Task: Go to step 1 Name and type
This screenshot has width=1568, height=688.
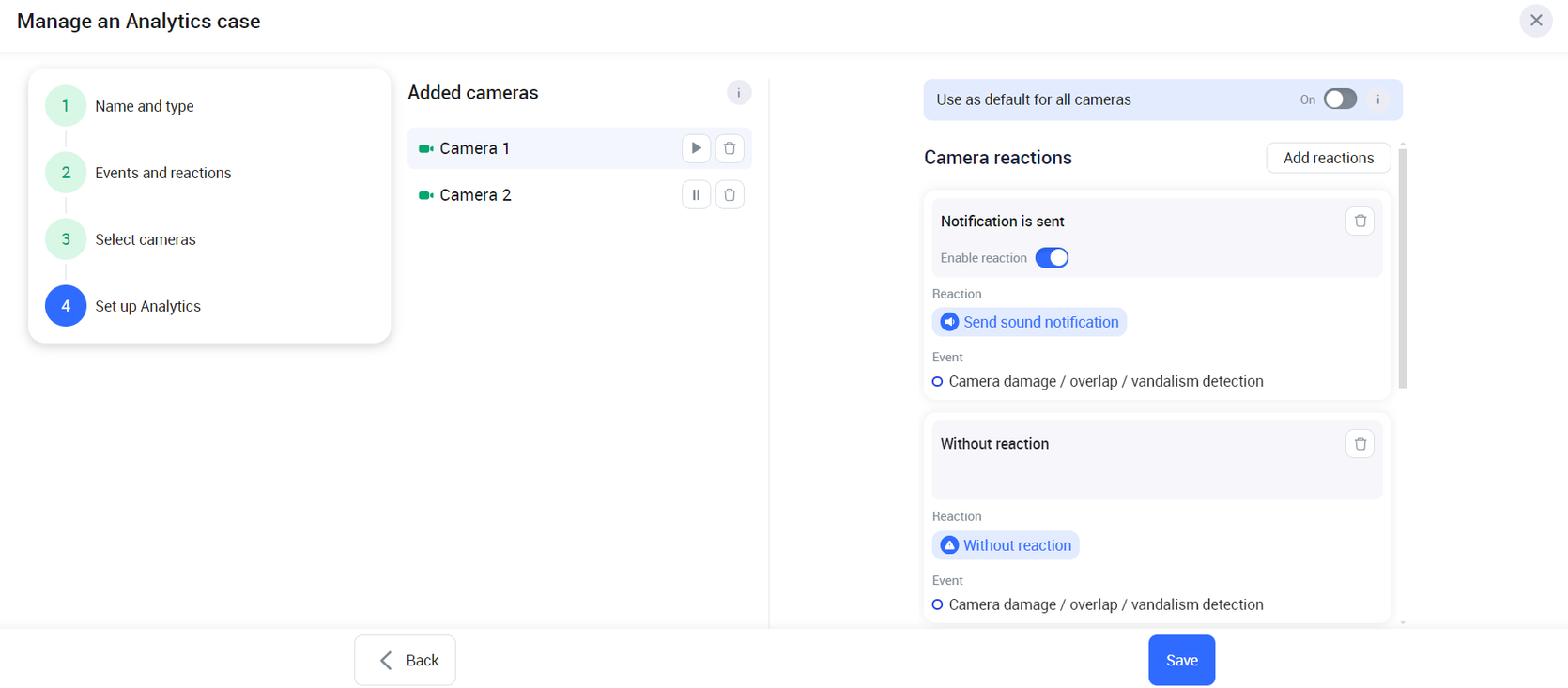Action: (66, 106)
